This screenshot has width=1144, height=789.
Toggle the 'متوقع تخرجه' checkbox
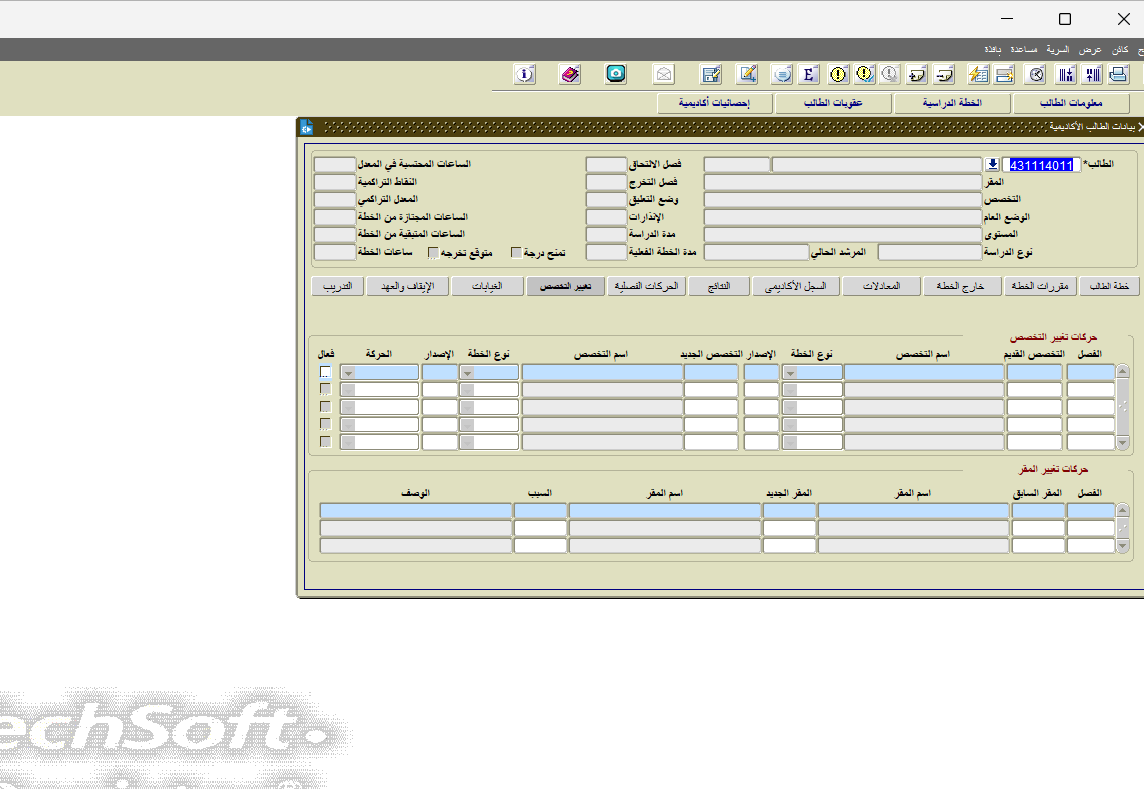pyautogui.click(x=433, y=253)
